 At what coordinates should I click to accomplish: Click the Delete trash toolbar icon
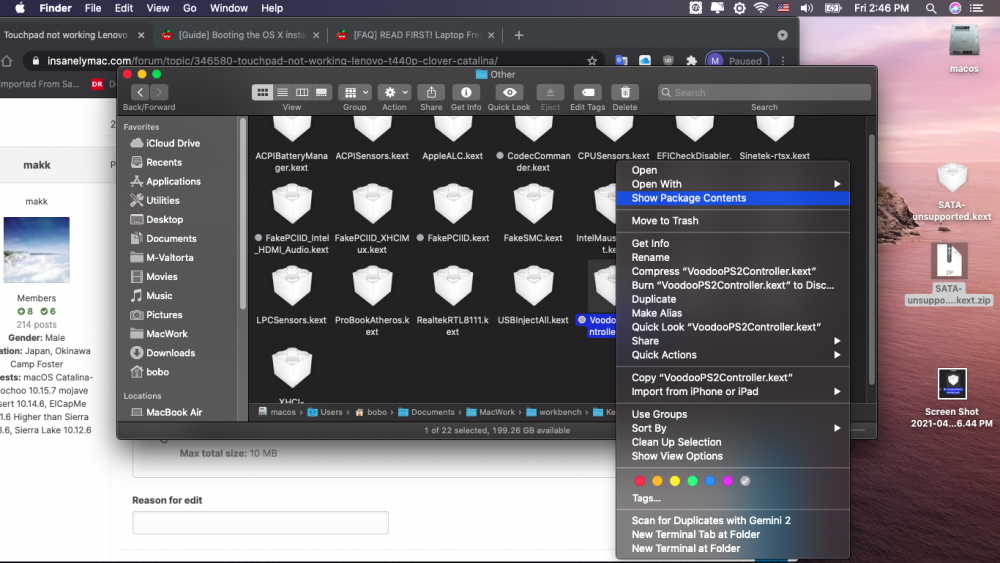(x=625, y=92)
